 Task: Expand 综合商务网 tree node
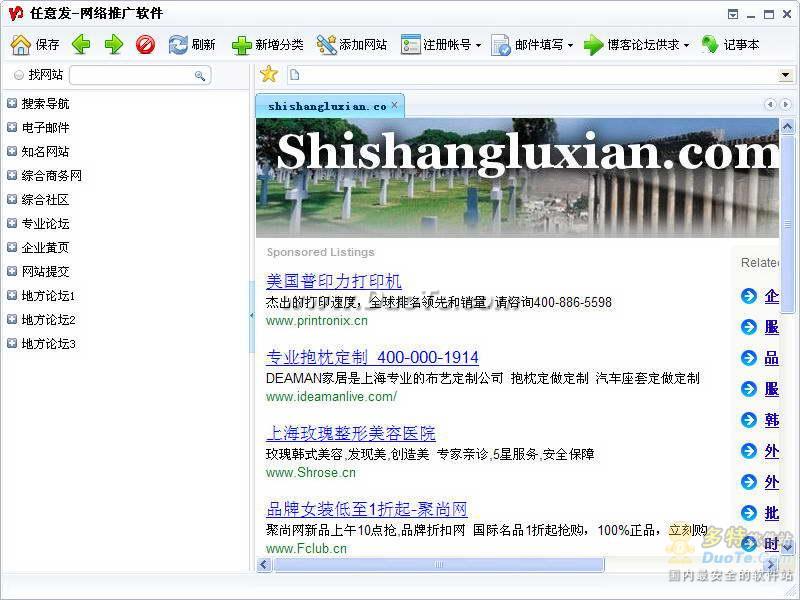click(x=12, y=176)
